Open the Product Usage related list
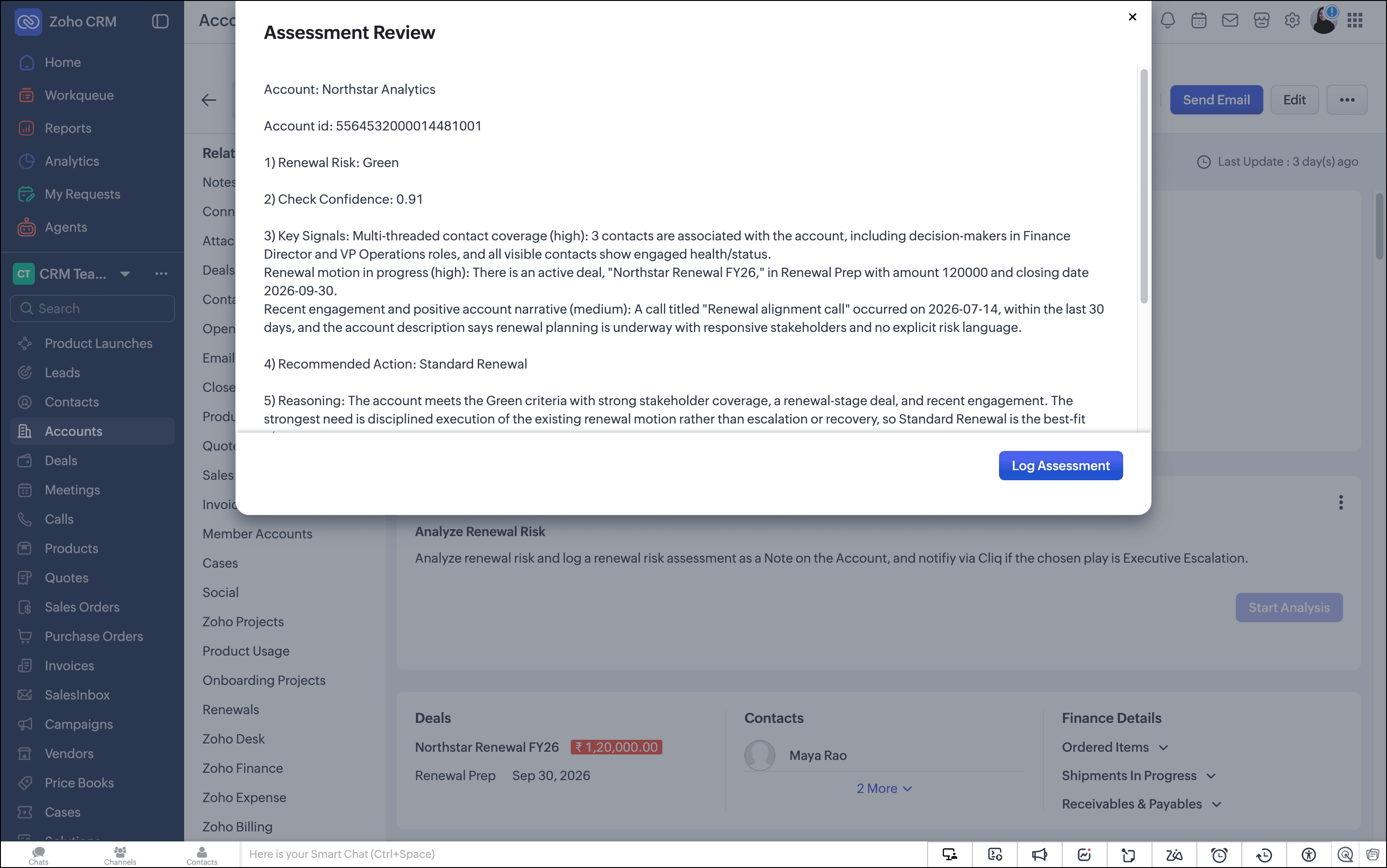 click(x=246, y=651)
